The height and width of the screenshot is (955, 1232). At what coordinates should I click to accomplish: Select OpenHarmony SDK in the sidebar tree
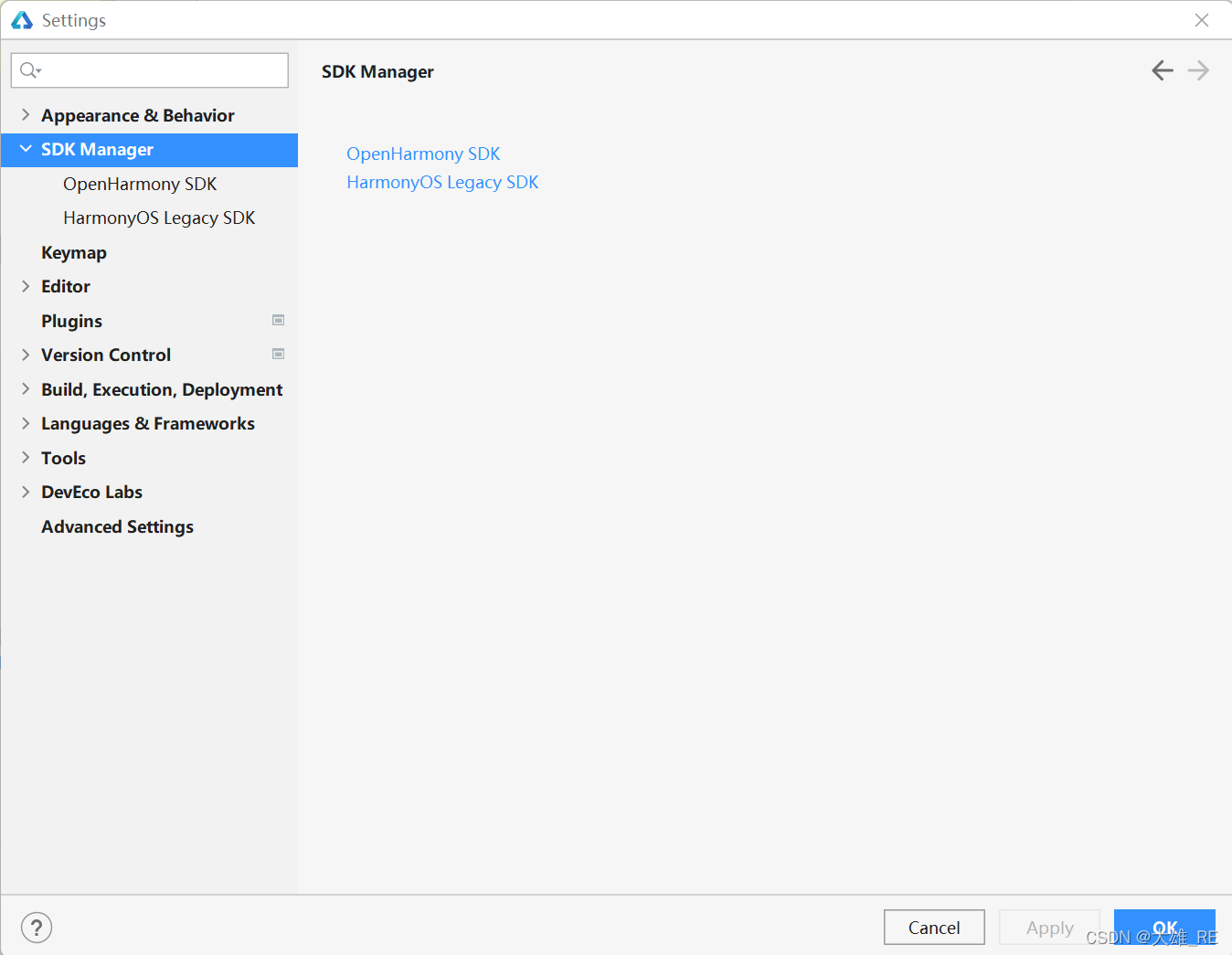click(x=149, y=184)
